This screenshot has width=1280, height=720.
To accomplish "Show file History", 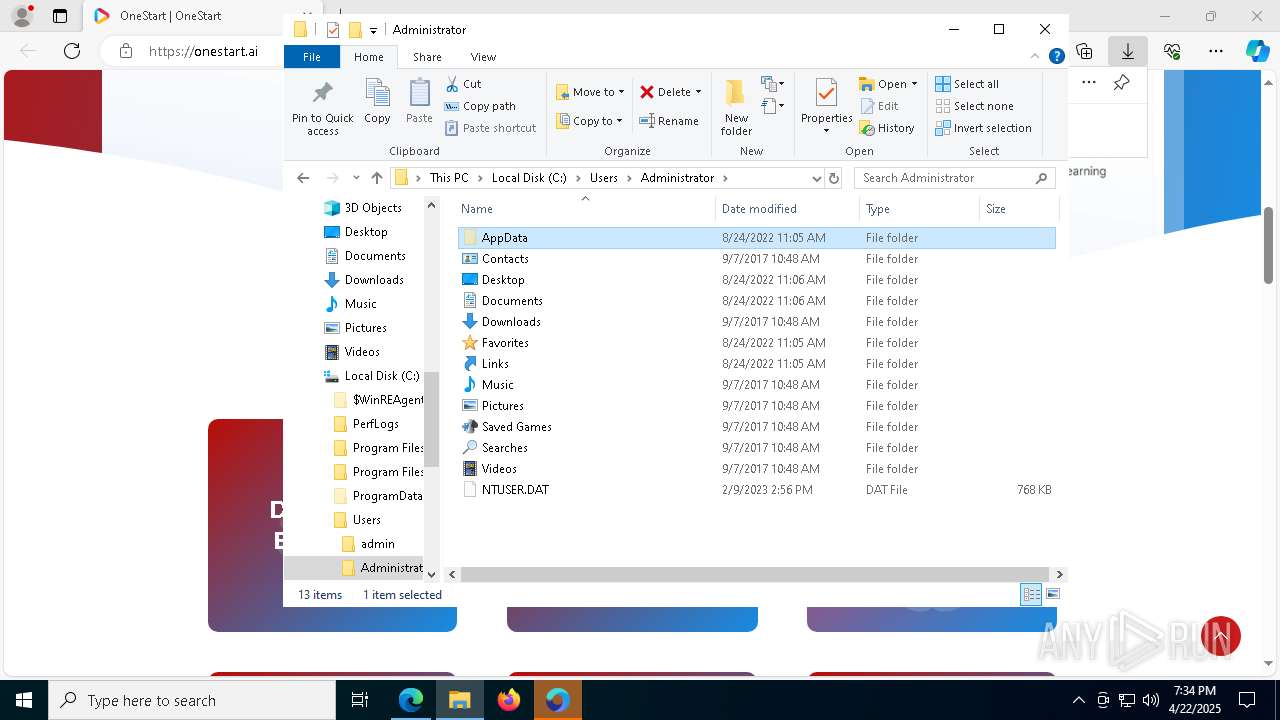I will tap(887, 128).
